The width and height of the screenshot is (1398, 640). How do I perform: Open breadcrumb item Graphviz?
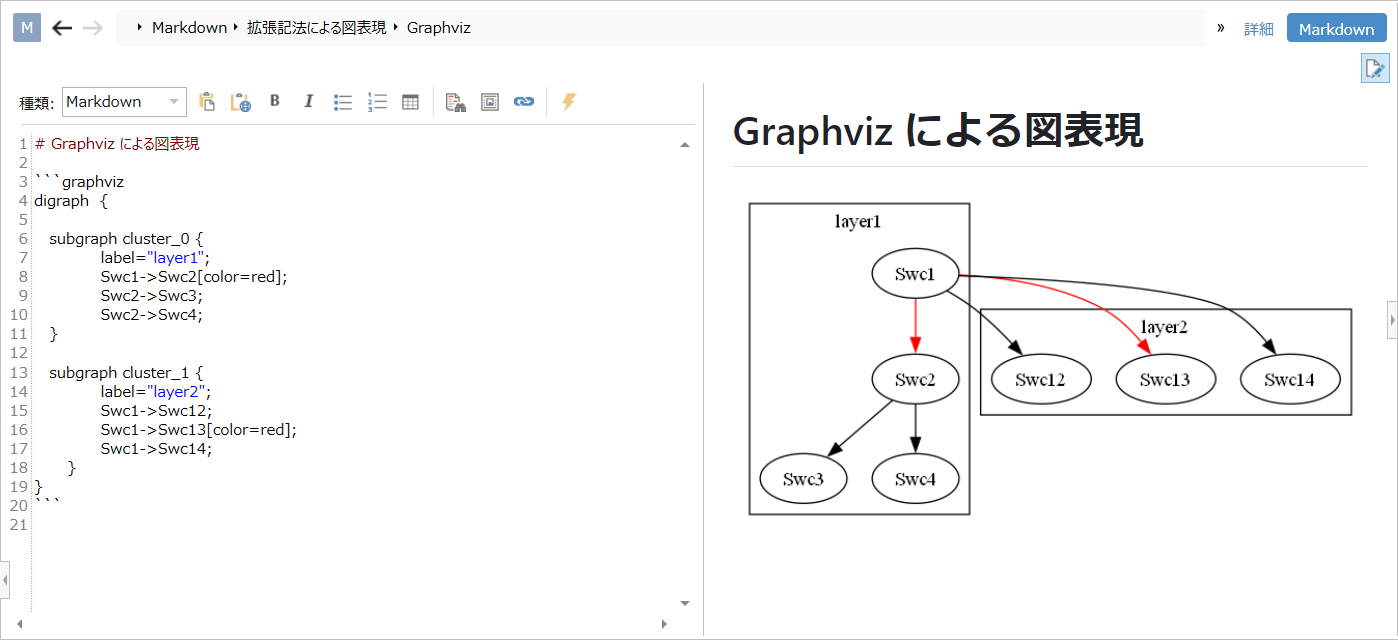pos(438,28)
